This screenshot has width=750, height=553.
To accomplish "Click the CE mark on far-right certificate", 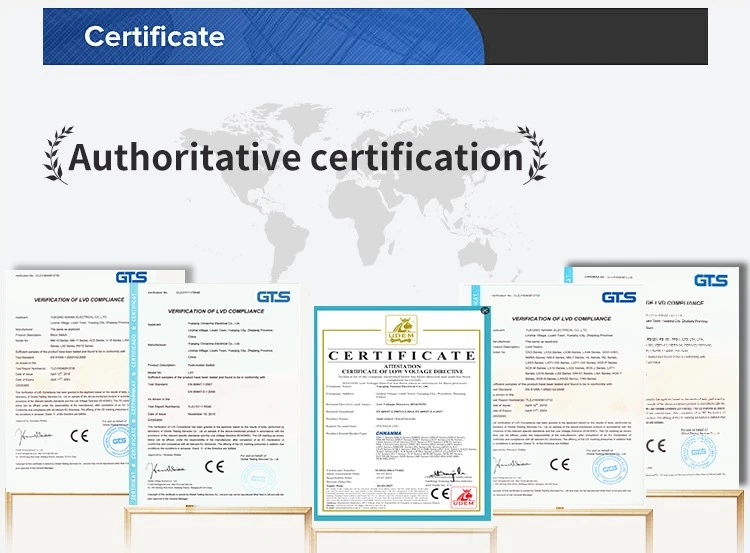I will pyautogui.click(x=656, y=446).
